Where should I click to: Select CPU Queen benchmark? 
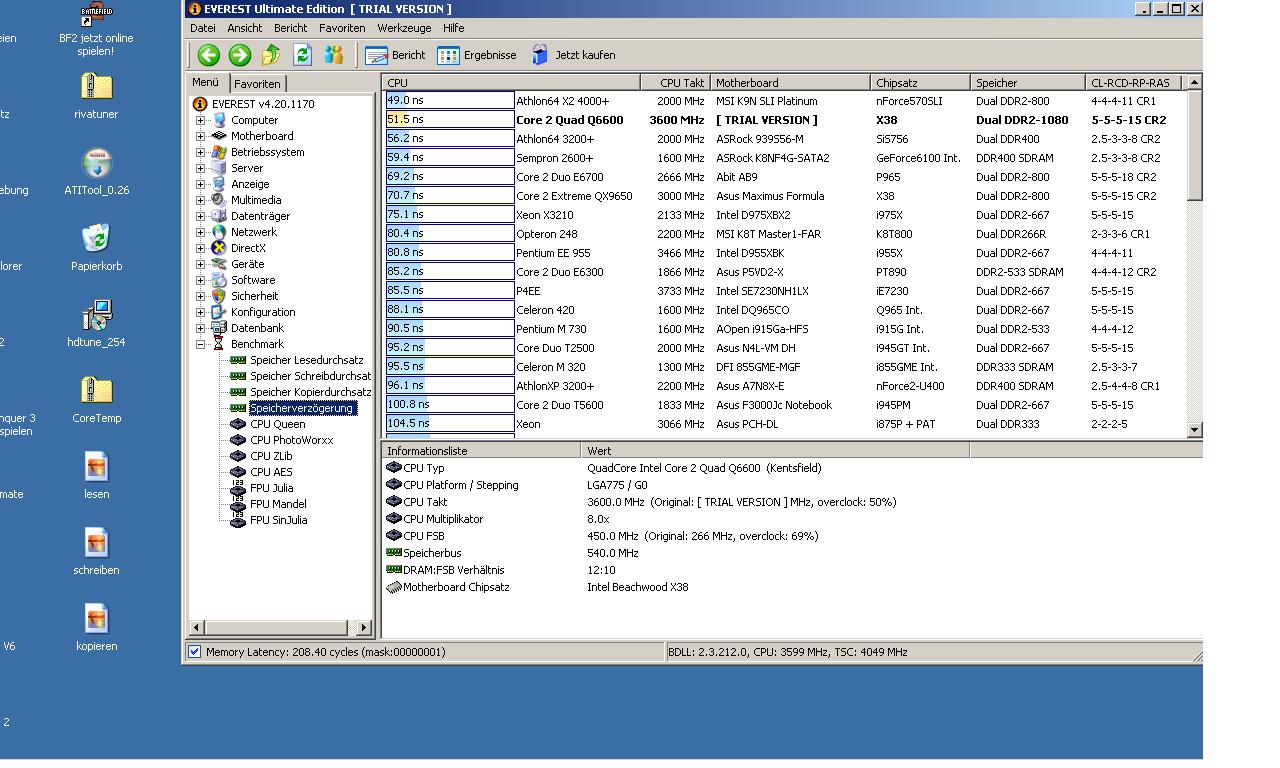(x=278, y=424)
